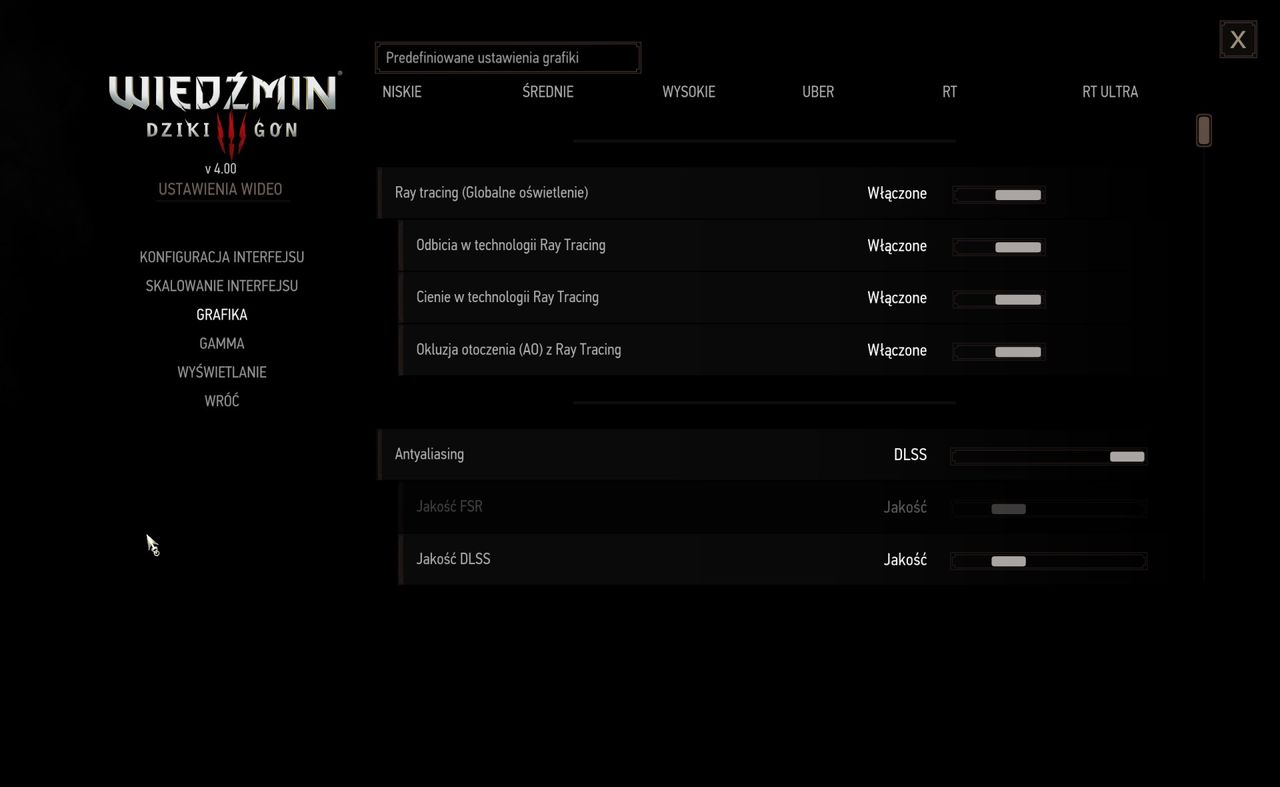Click the DLSS value of Antyaliasing
Image resolution: width=1280 pixels, height=787 pixels.
click(910, 455)
